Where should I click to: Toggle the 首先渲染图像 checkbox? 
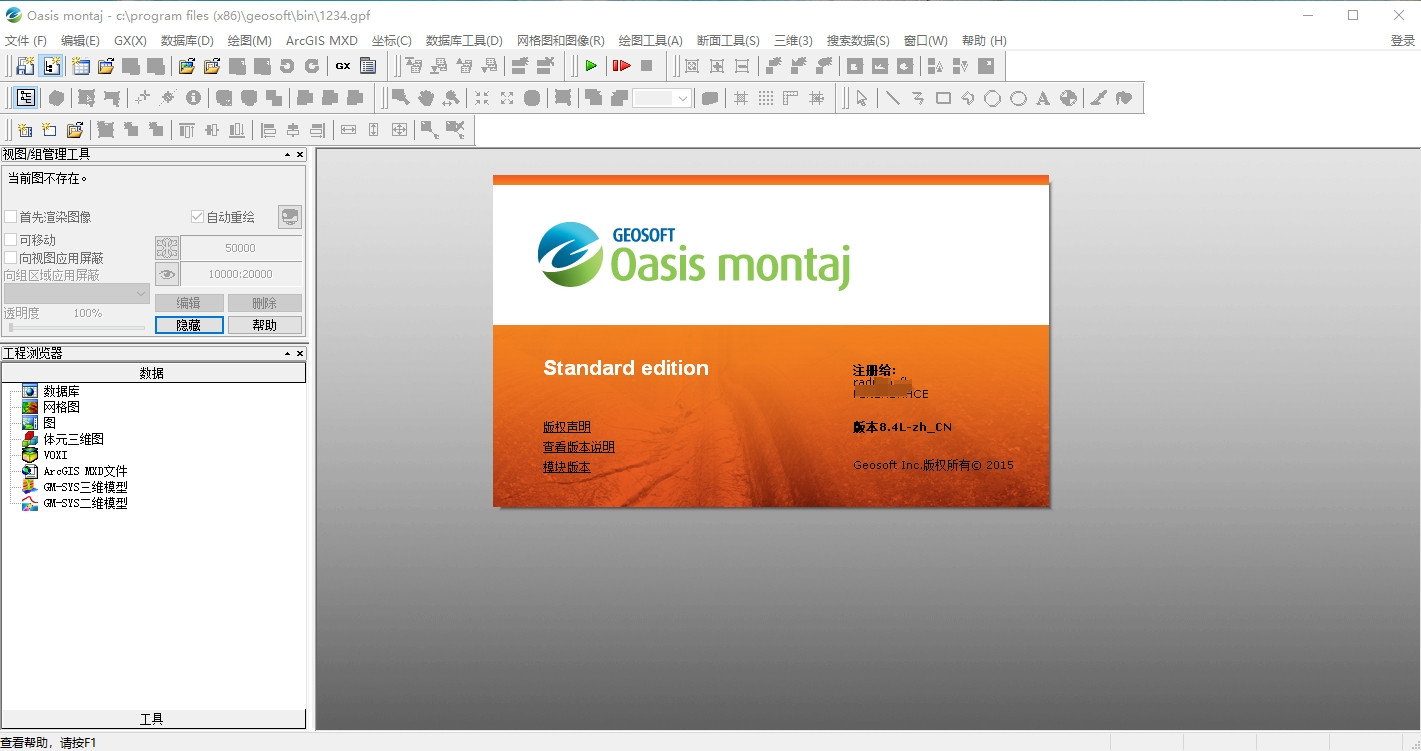[x=11, y=217]
